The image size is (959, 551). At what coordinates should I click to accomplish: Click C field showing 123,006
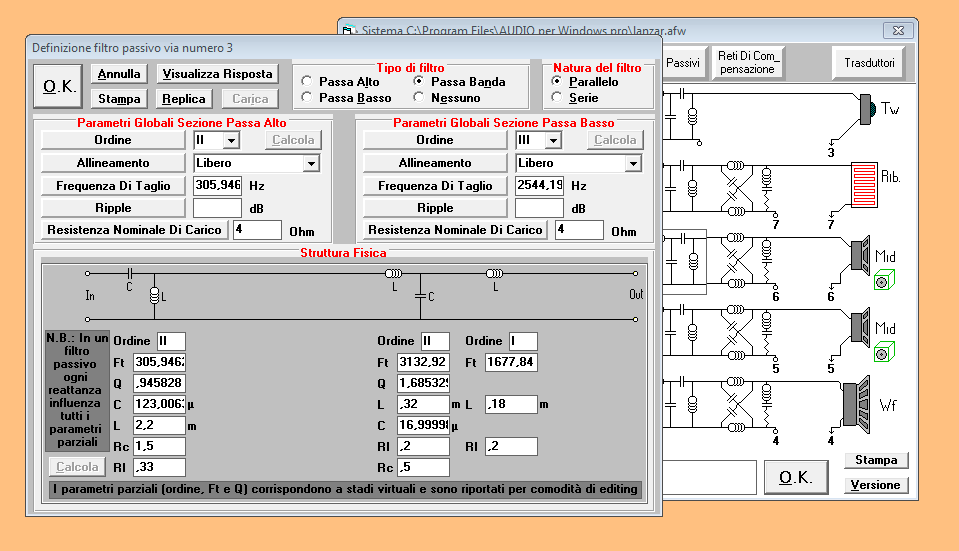pyautogui.click(x=159, y=404)
